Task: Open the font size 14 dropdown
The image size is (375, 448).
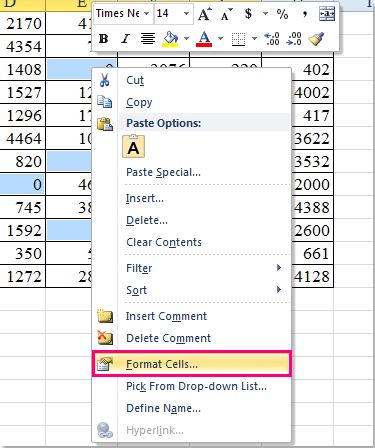Action: click(186, 14)
